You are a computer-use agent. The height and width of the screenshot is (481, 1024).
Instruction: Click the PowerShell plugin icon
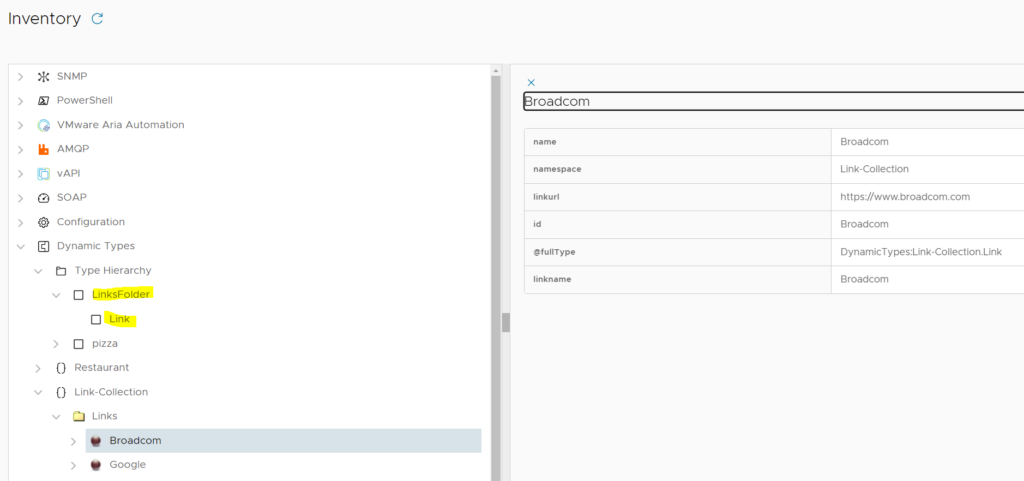43,101
